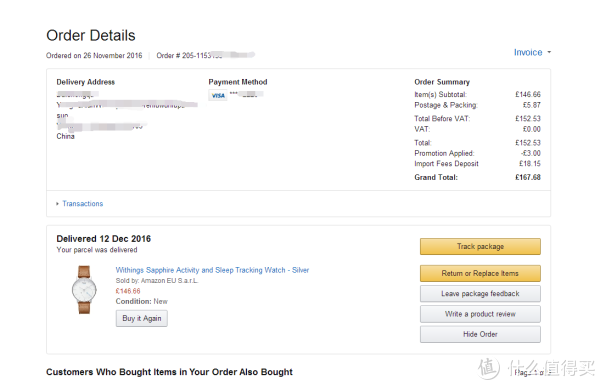Click the dropdown arrow beside Invoice
The height and width of the screenshot is (385, 600).
pos(549,52)
